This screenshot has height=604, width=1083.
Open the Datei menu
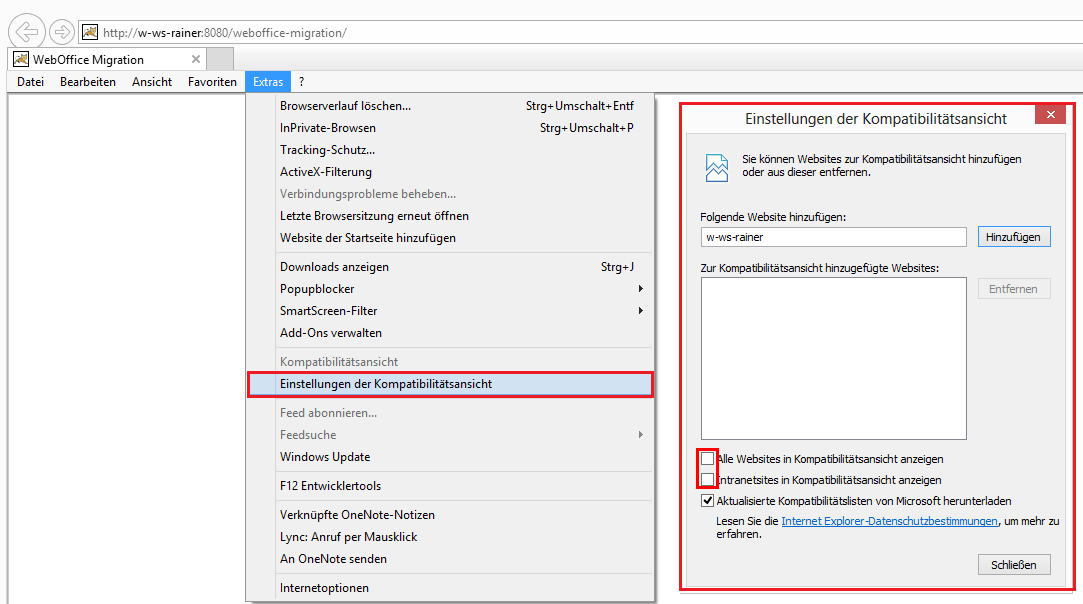(30, 82)
